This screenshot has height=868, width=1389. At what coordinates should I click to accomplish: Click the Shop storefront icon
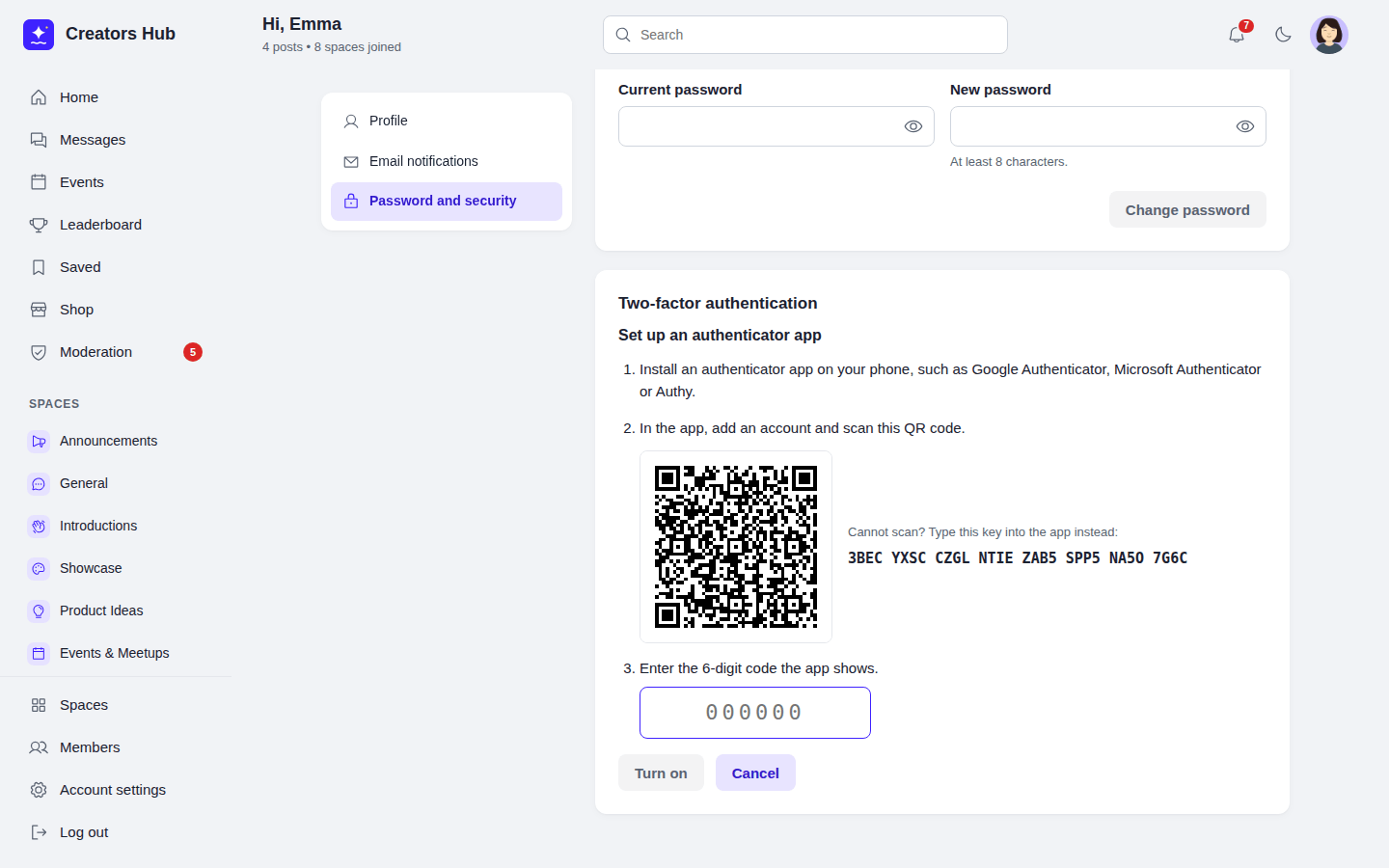[x=39, y=310]
